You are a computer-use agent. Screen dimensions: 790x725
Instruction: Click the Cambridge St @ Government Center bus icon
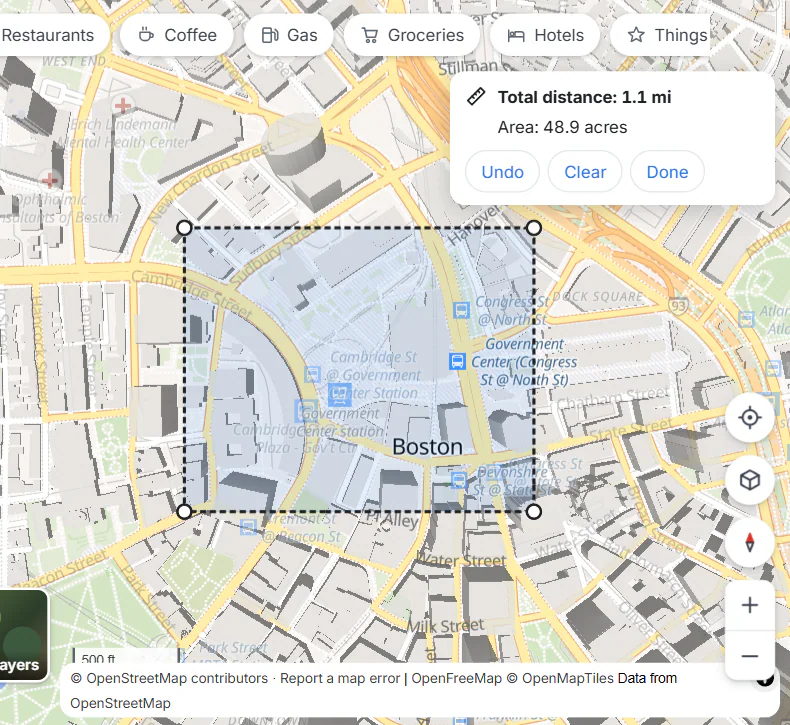pos(312,374)
